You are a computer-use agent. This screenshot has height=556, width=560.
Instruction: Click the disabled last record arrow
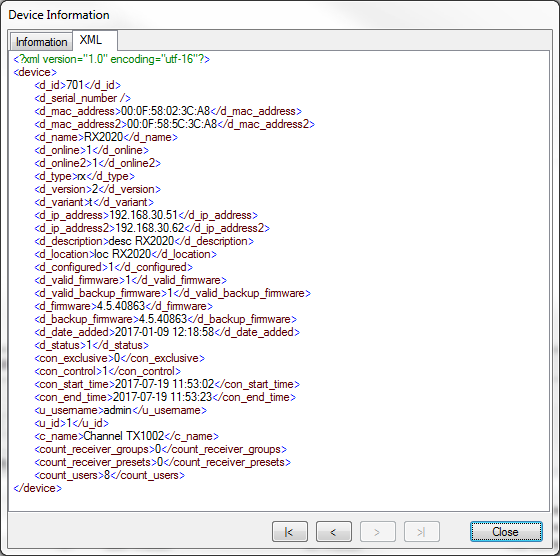point(421,532)
